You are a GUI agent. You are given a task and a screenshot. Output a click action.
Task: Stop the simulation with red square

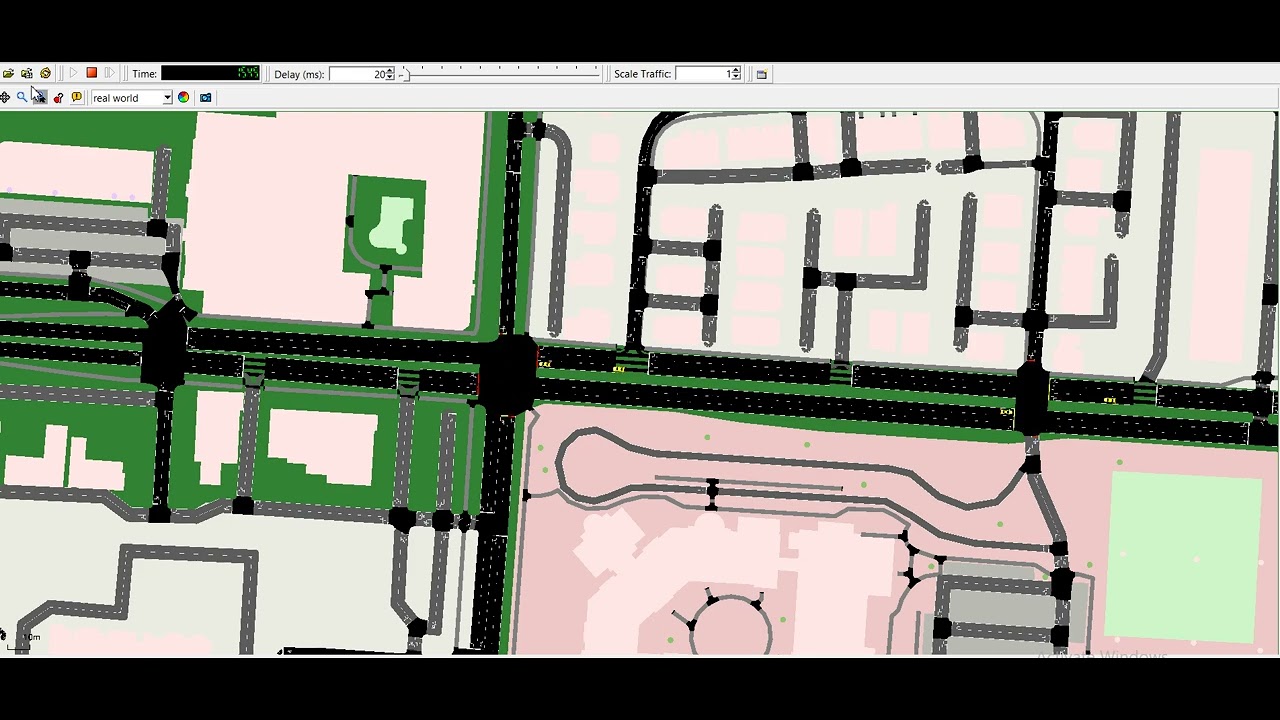tap(91, 73)
